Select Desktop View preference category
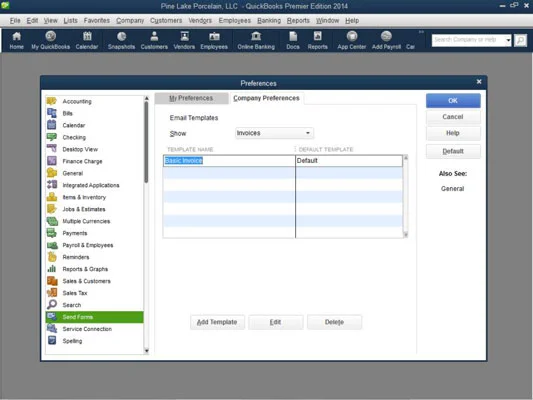 click(x=94, y=149)
